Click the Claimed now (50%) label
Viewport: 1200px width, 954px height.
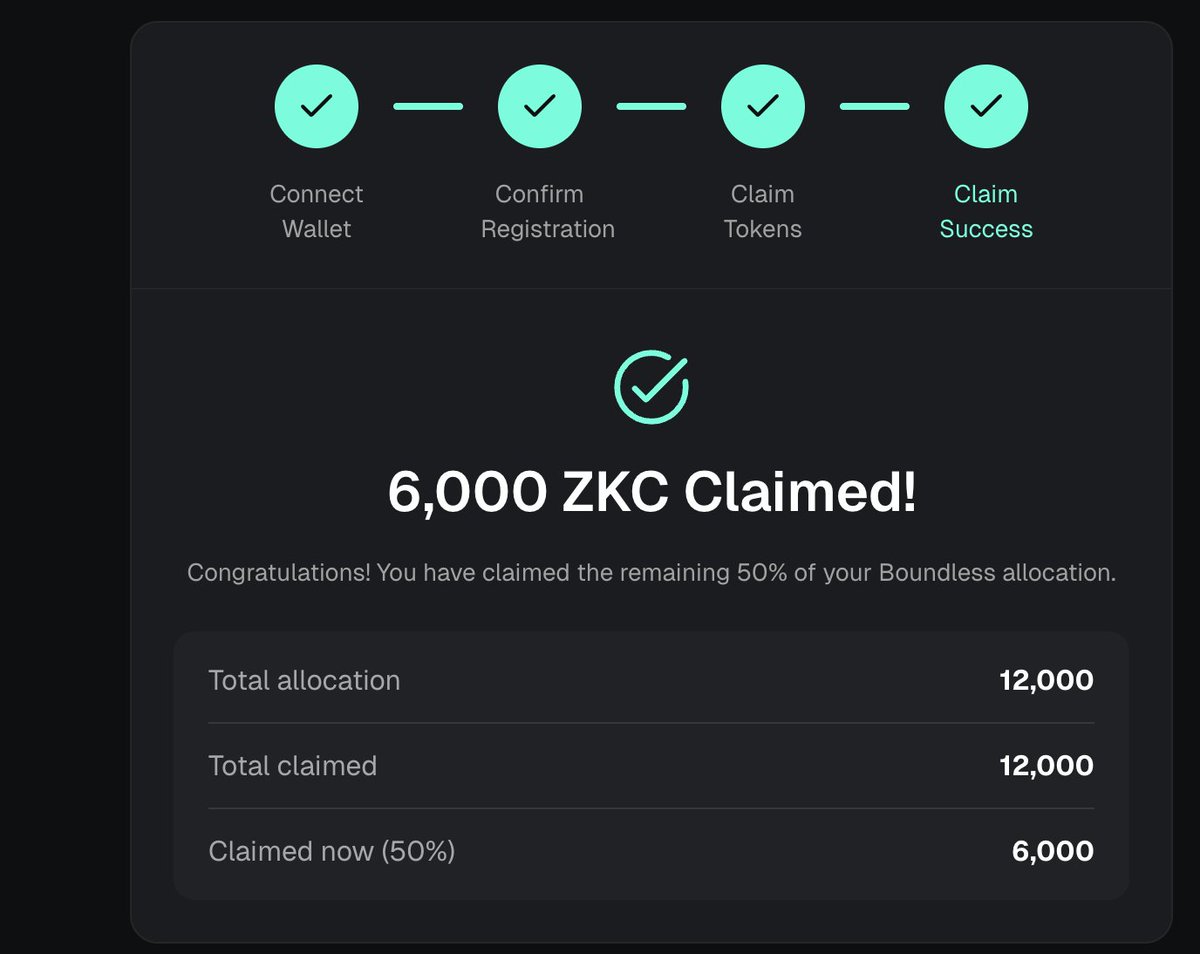click(331, 851)
